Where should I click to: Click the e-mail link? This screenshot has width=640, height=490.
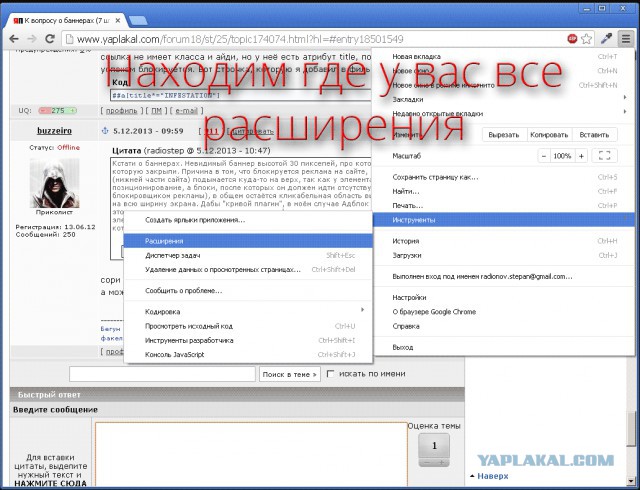coord(186,111)
